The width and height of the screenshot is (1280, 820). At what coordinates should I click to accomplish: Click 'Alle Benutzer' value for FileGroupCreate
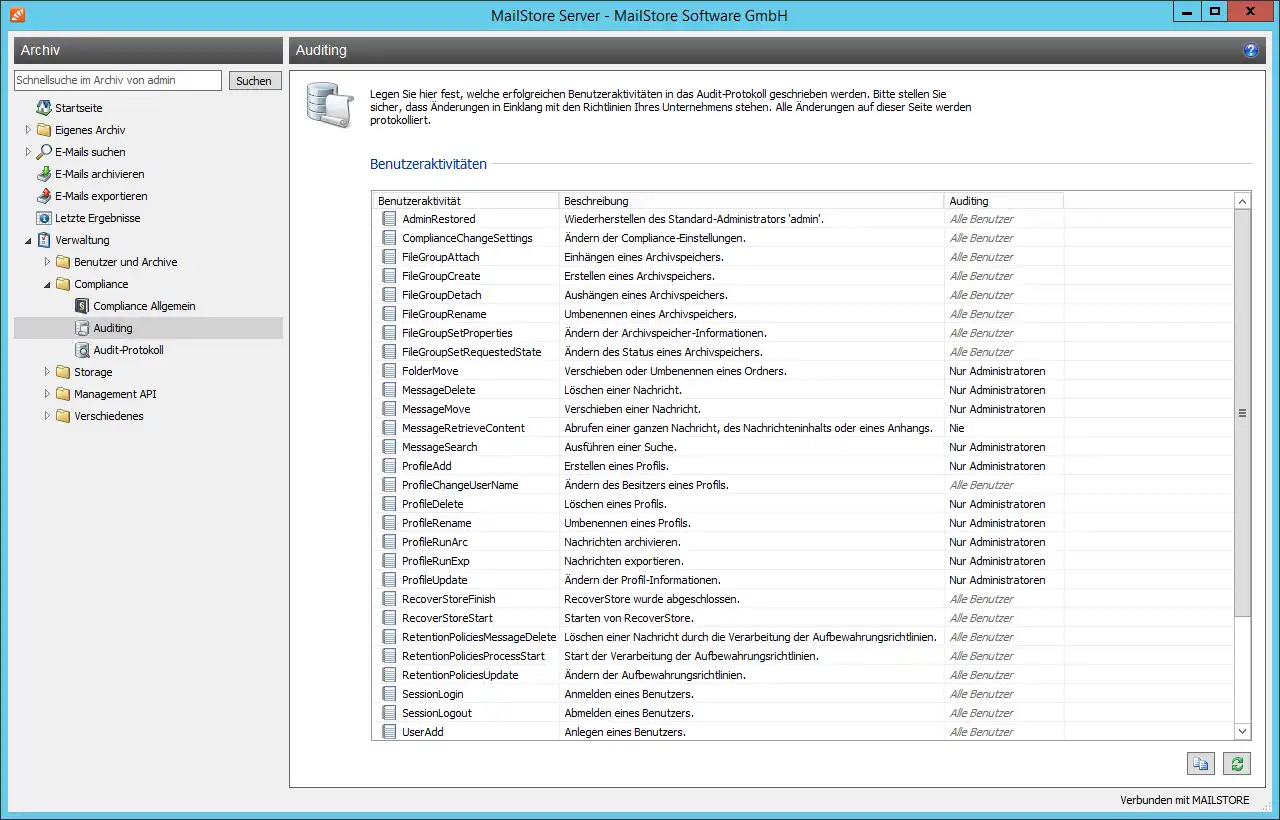tap(981, 276)
